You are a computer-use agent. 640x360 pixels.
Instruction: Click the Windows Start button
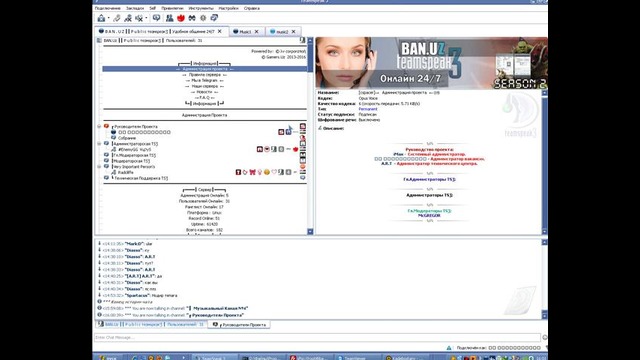click(107, 358)
